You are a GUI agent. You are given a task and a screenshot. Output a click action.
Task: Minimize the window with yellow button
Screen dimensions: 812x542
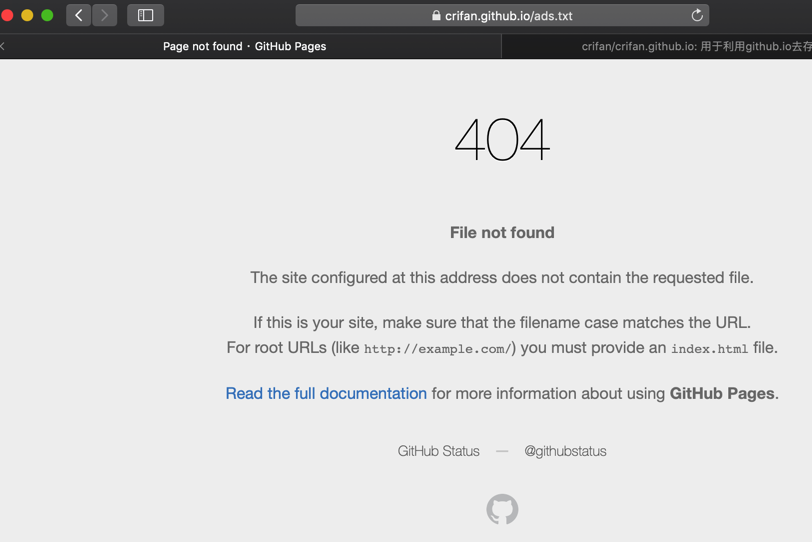pos(27,16)
